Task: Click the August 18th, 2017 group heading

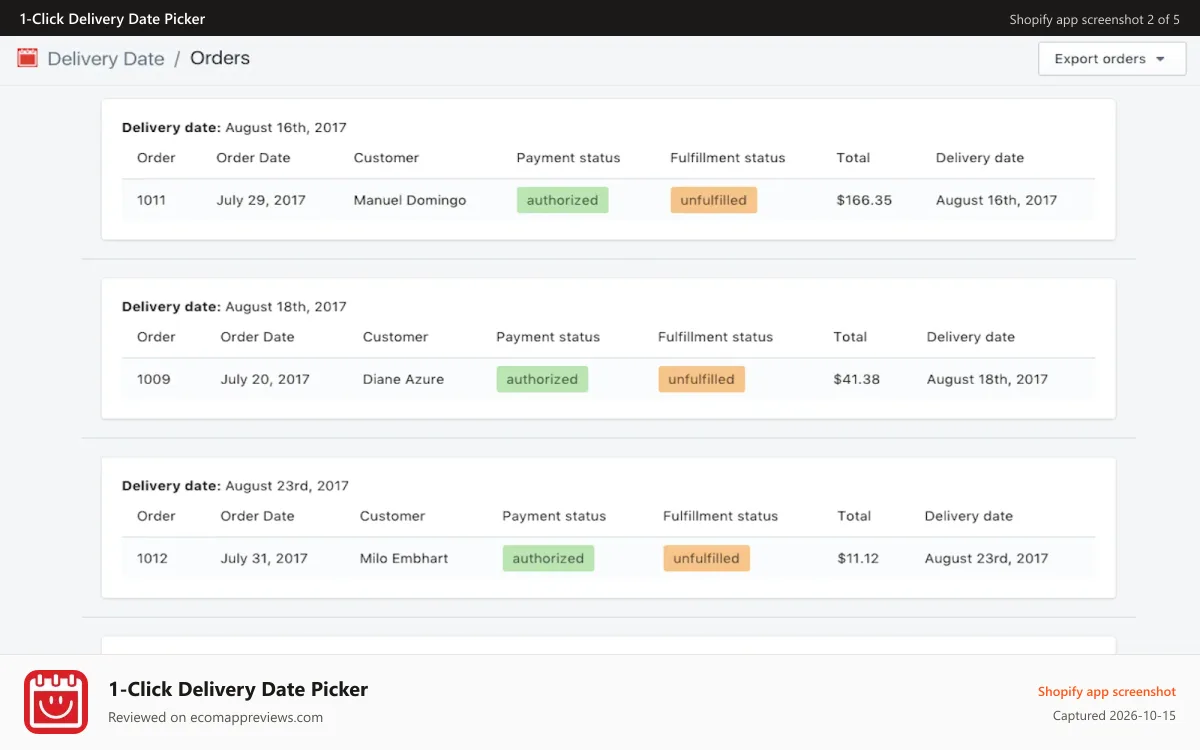Action: (234, 306)
